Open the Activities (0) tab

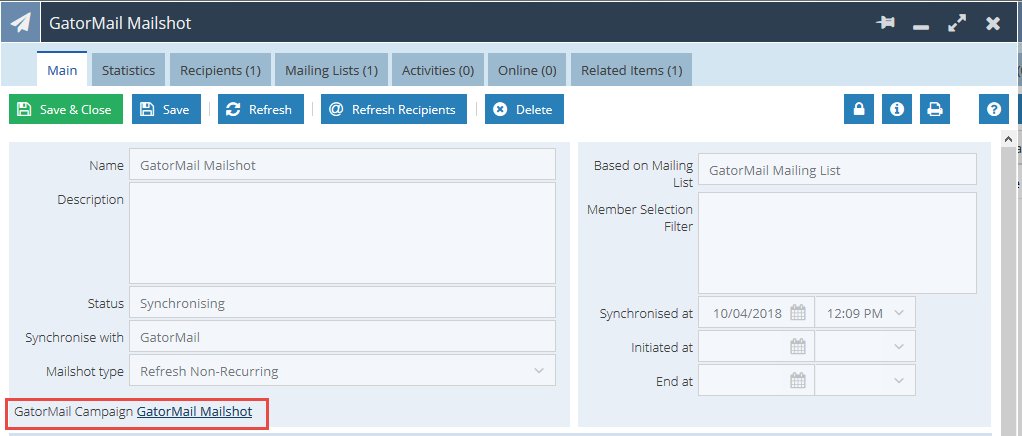tap(438, 70)
